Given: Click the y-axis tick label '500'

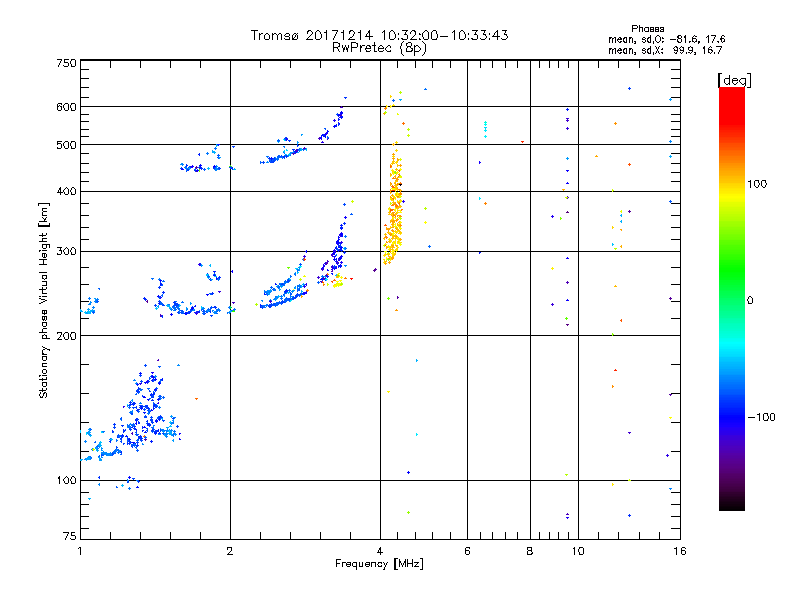Looking at the screenshot, I should (66, 145).
